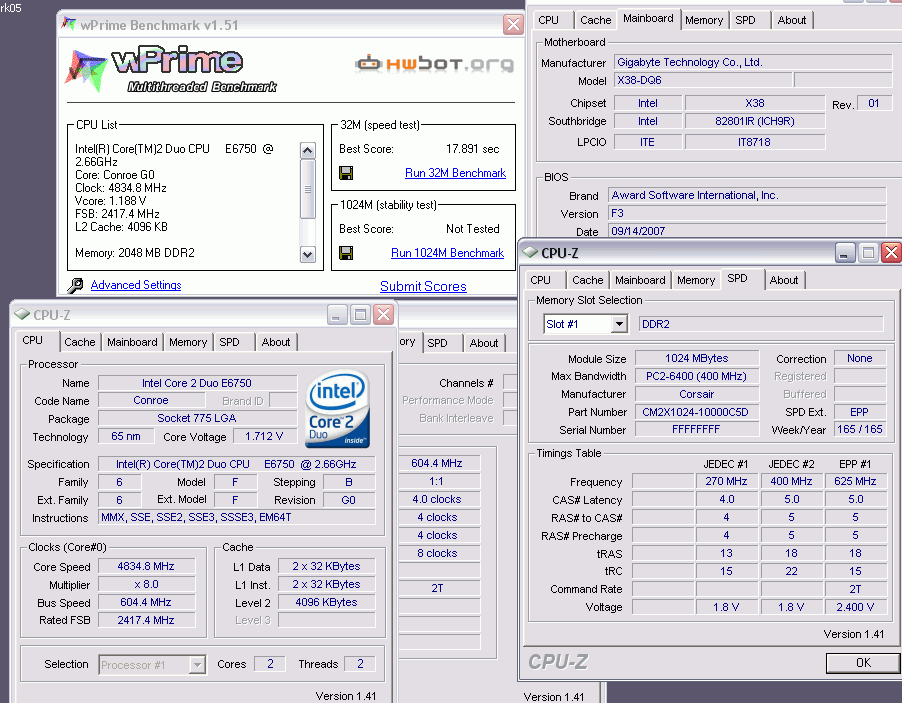Image resolution: width=902 pixels, height=703 pixels.
Task: Click the wPrime multithreaded benchmark logo
Action: (x=173, y=70)
